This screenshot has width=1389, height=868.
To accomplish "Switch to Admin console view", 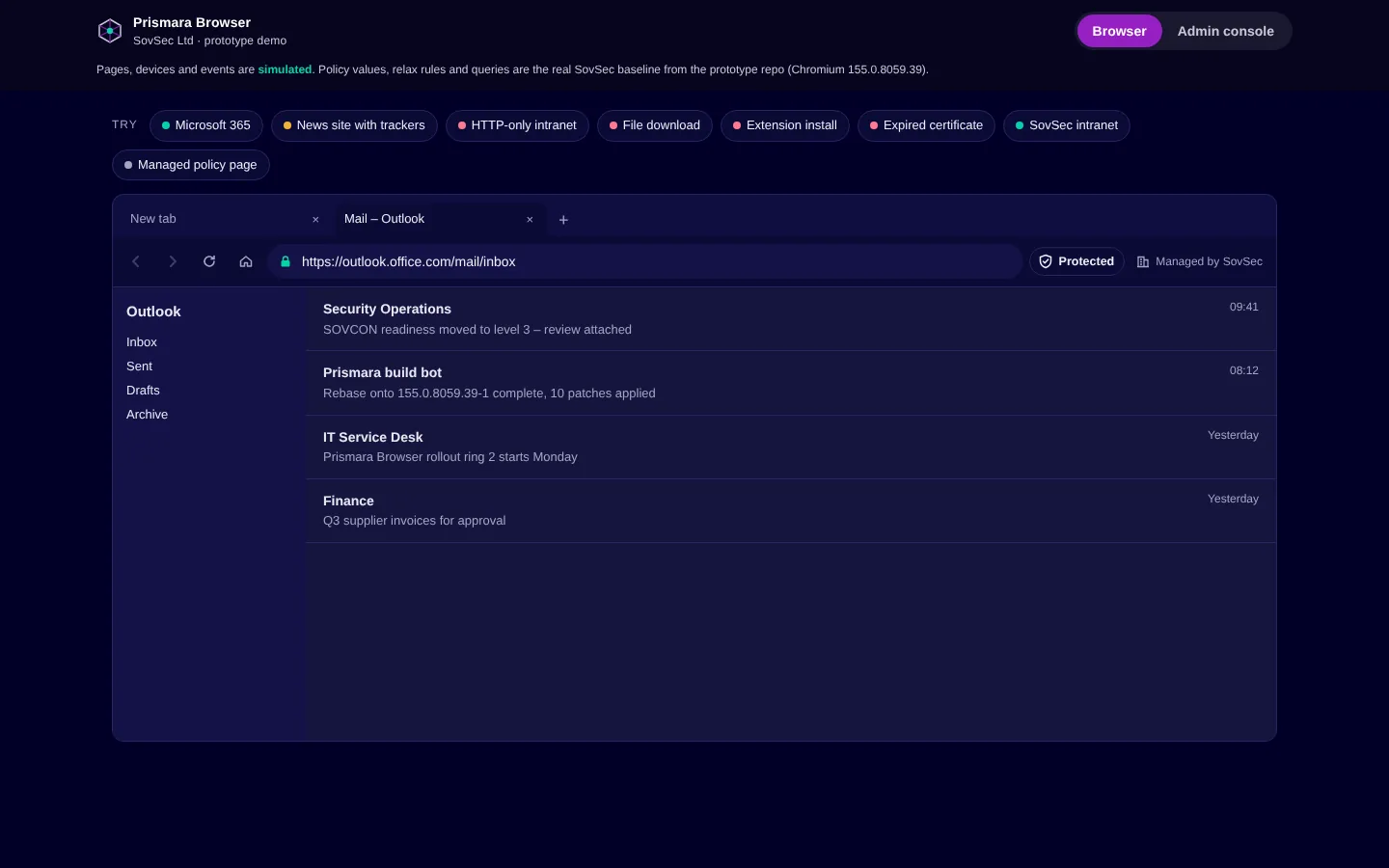I will 1225,31.
